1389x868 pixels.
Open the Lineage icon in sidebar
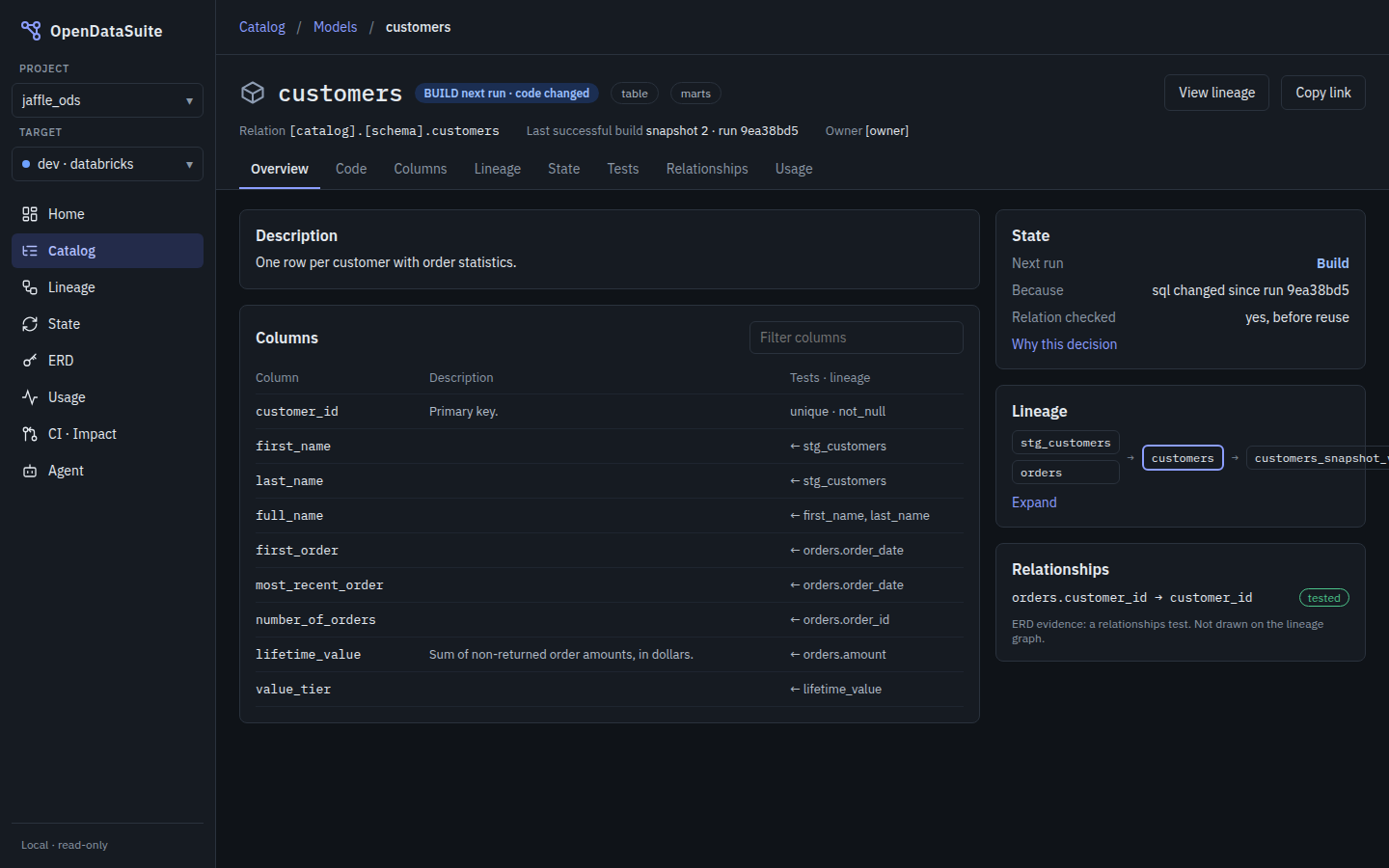[30, 287]
